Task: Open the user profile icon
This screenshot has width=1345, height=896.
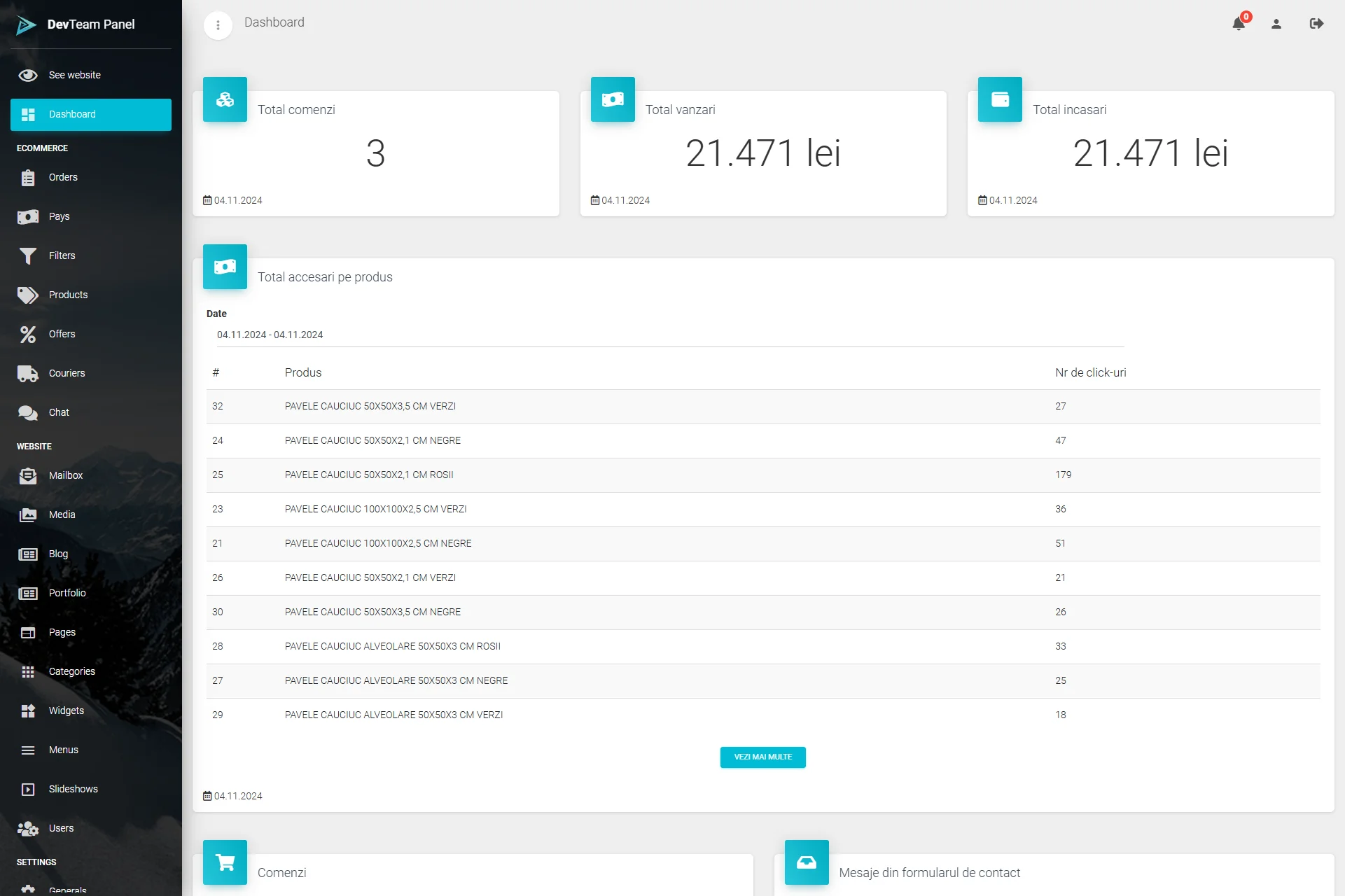Action: 1276,24
